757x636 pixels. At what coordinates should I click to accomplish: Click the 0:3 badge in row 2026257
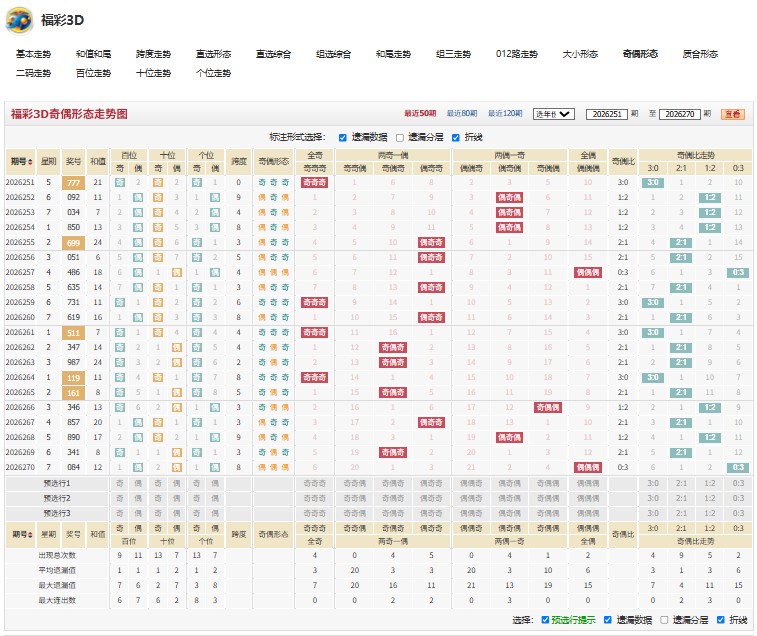(x=738, y=272)
